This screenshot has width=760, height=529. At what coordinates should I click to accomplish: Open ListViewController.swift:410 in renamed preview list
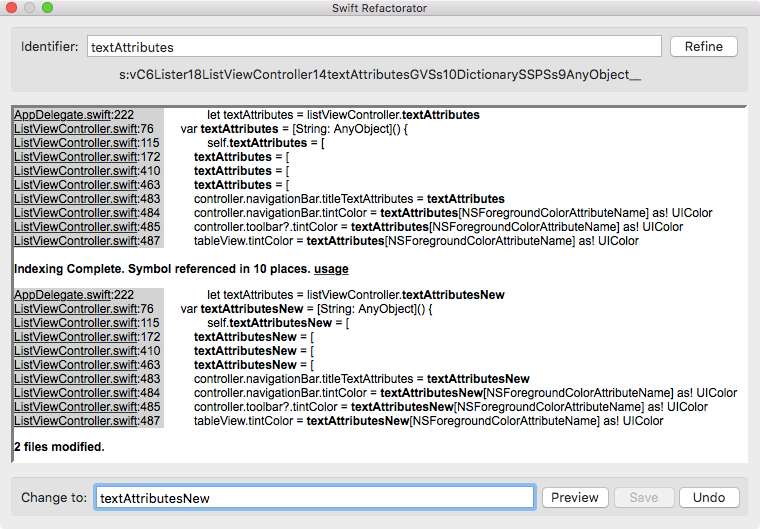pos(87,351)
